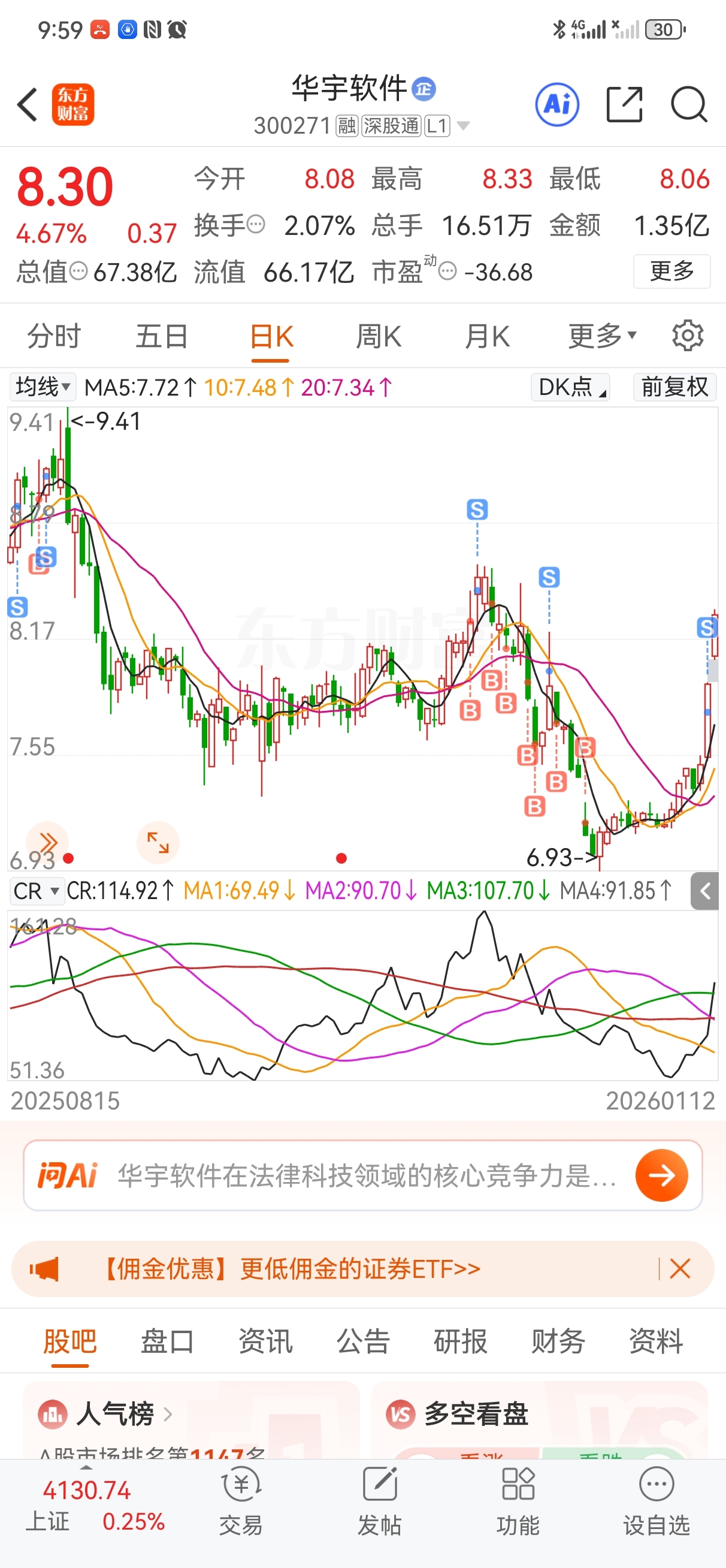Tap the 市盈 info circle icon
The image size is (726, 1568).
(x=447, y=271)
